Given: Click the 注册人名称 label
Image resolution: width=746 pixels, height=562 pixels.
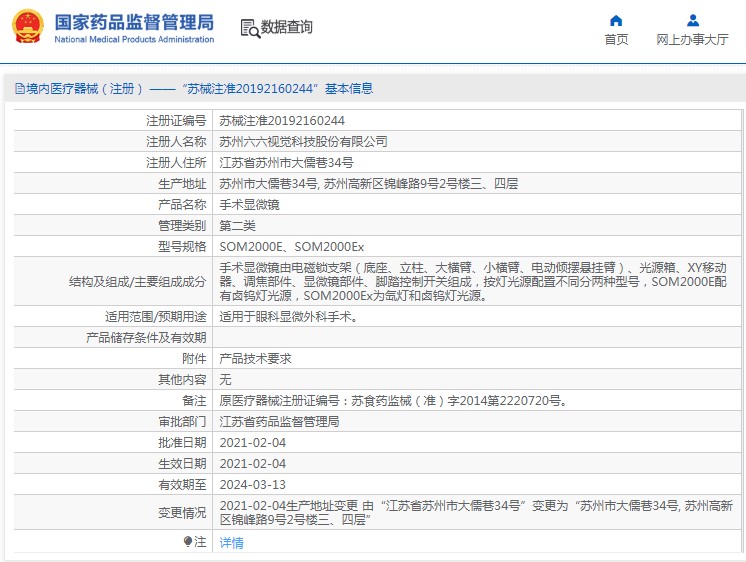Looking at the screenshot, I should click(176, 142).
